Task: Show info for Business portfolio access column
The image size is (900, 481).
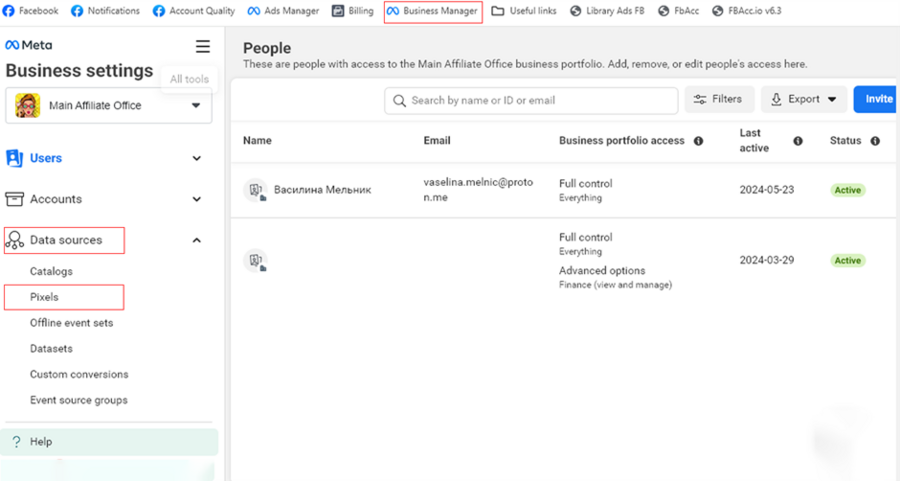Action: [699, 141]
